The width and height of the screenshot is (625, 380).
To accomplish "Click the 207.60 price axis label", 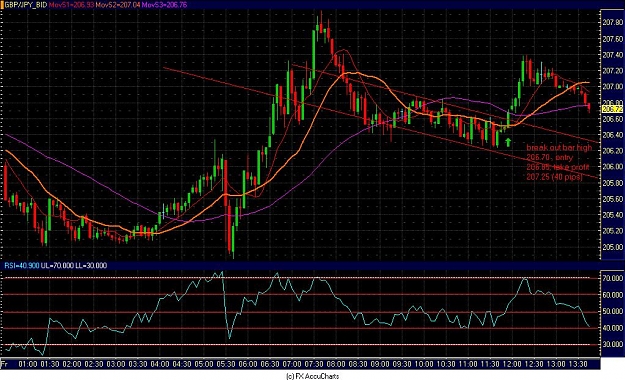I will (x=613, y=39).
